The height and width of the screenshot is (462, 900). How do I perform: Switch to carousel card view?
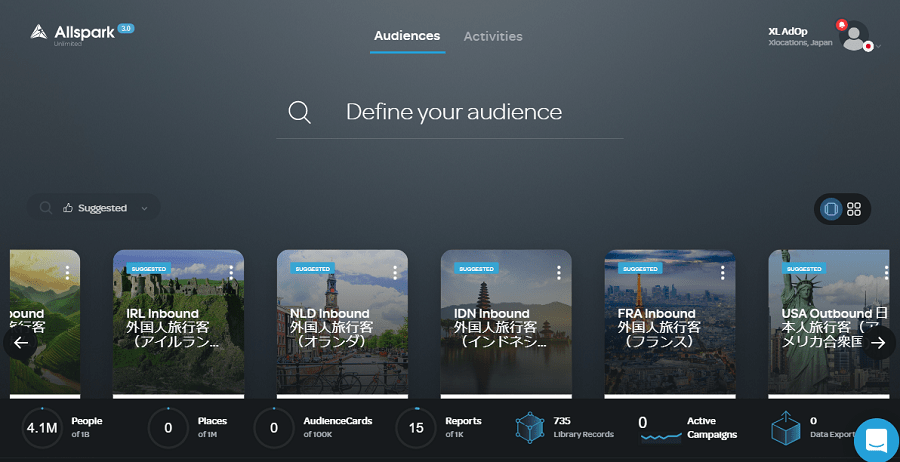[829, 209]
